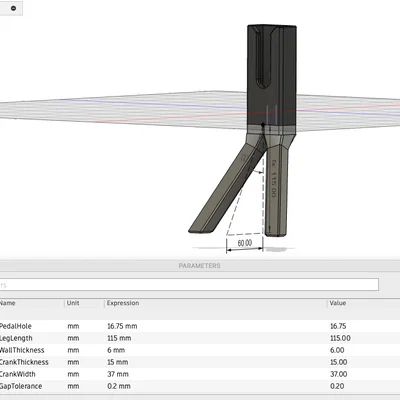The height and width of the screenshot is (400, 400).
Task: Click the Expression column header
Action: (123, 303)
